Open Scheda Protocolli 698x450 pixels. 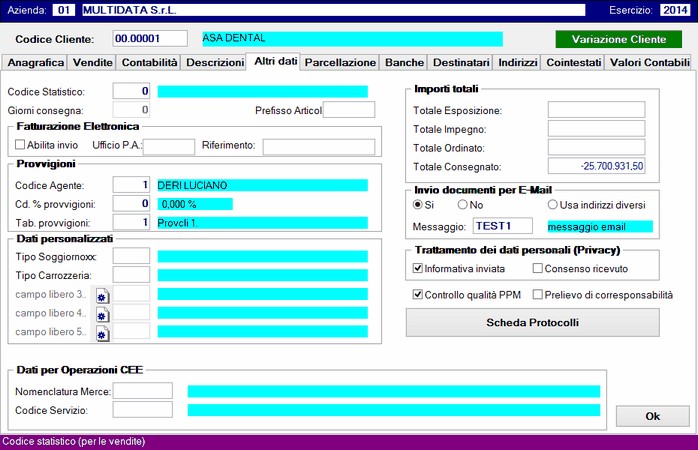point(532,323)
